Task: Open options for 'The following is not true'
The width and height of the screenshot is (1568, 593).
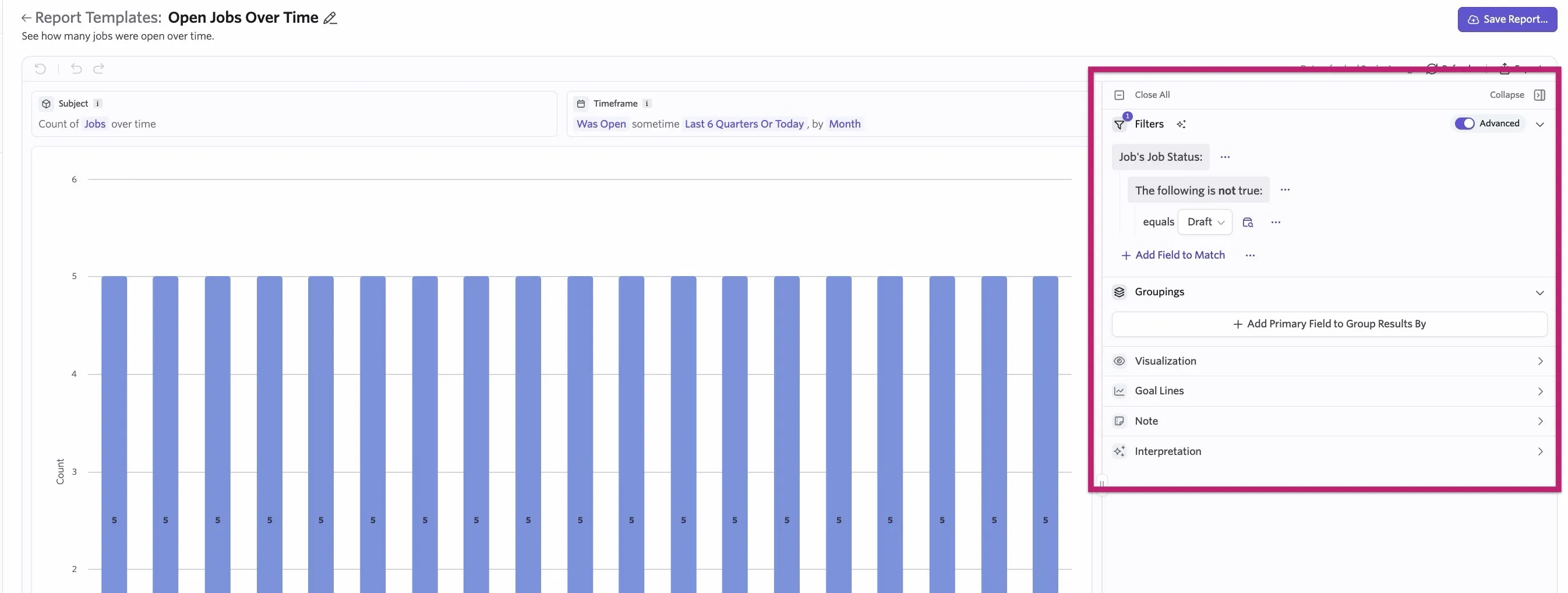Action: click(1285, 190)
